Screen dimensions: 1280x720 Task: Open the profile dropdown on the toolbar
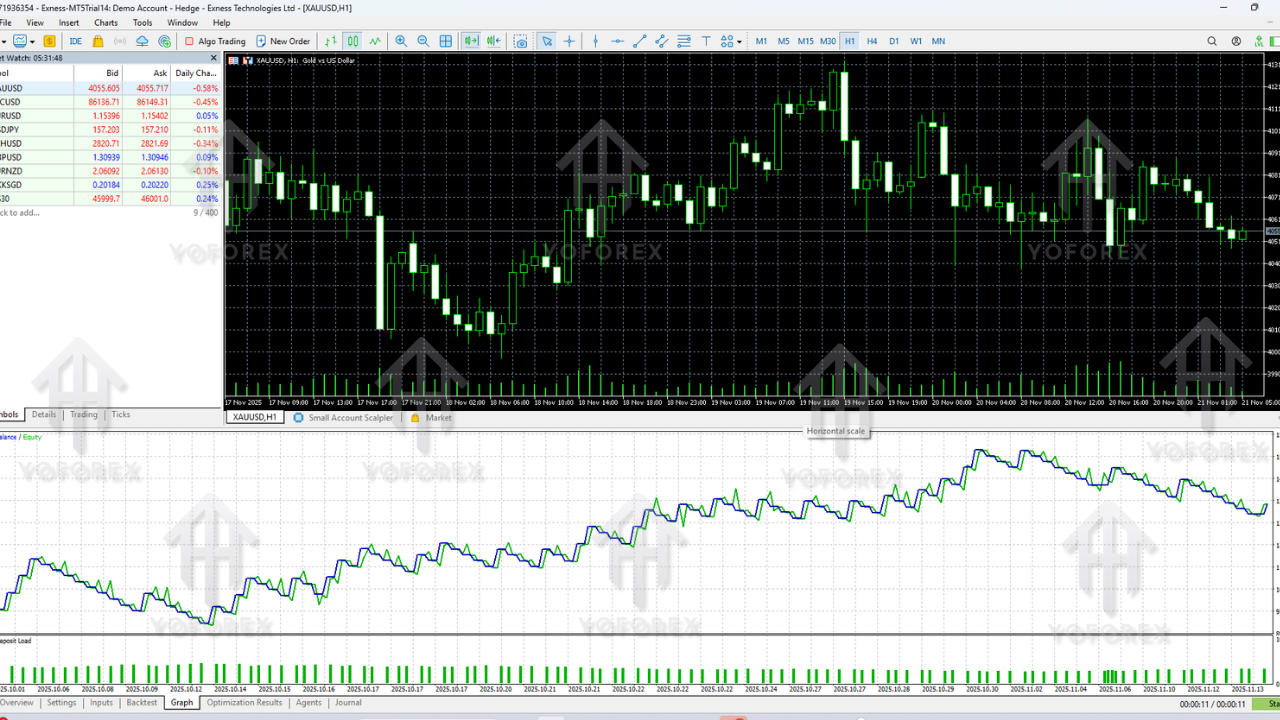coord(31,41)
